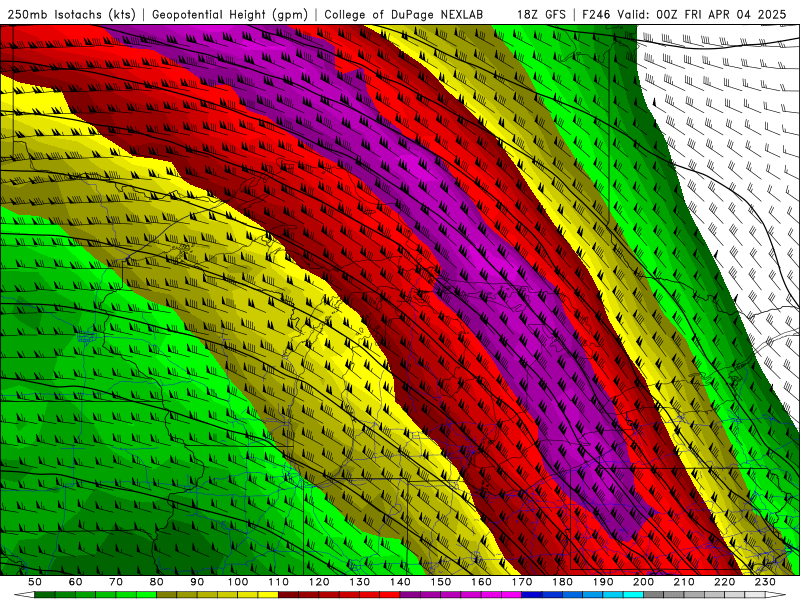Click the 220 label on the color scale
Screen dimensions: 800x600
pos(724,582)
